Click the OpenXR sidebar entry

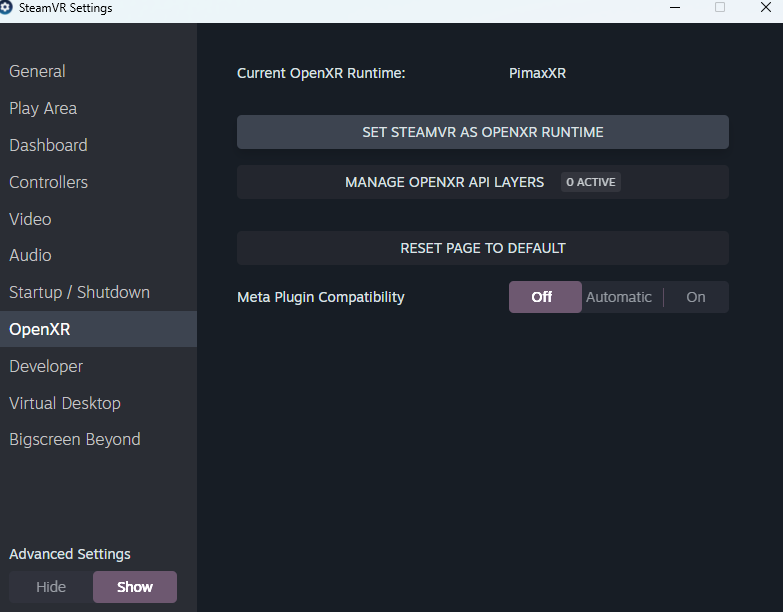98,329
